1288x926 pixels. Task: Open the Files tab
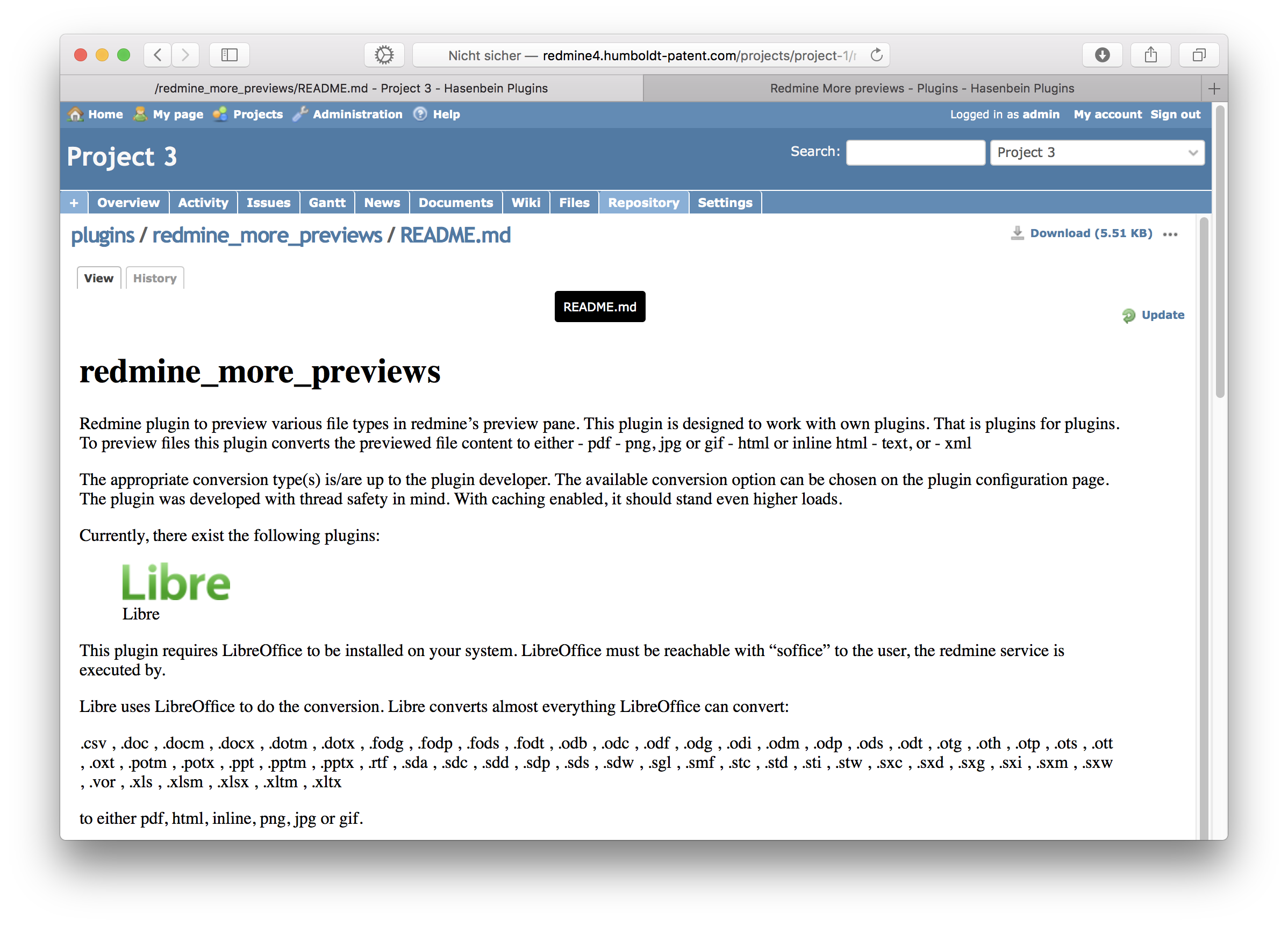(574, 203)
